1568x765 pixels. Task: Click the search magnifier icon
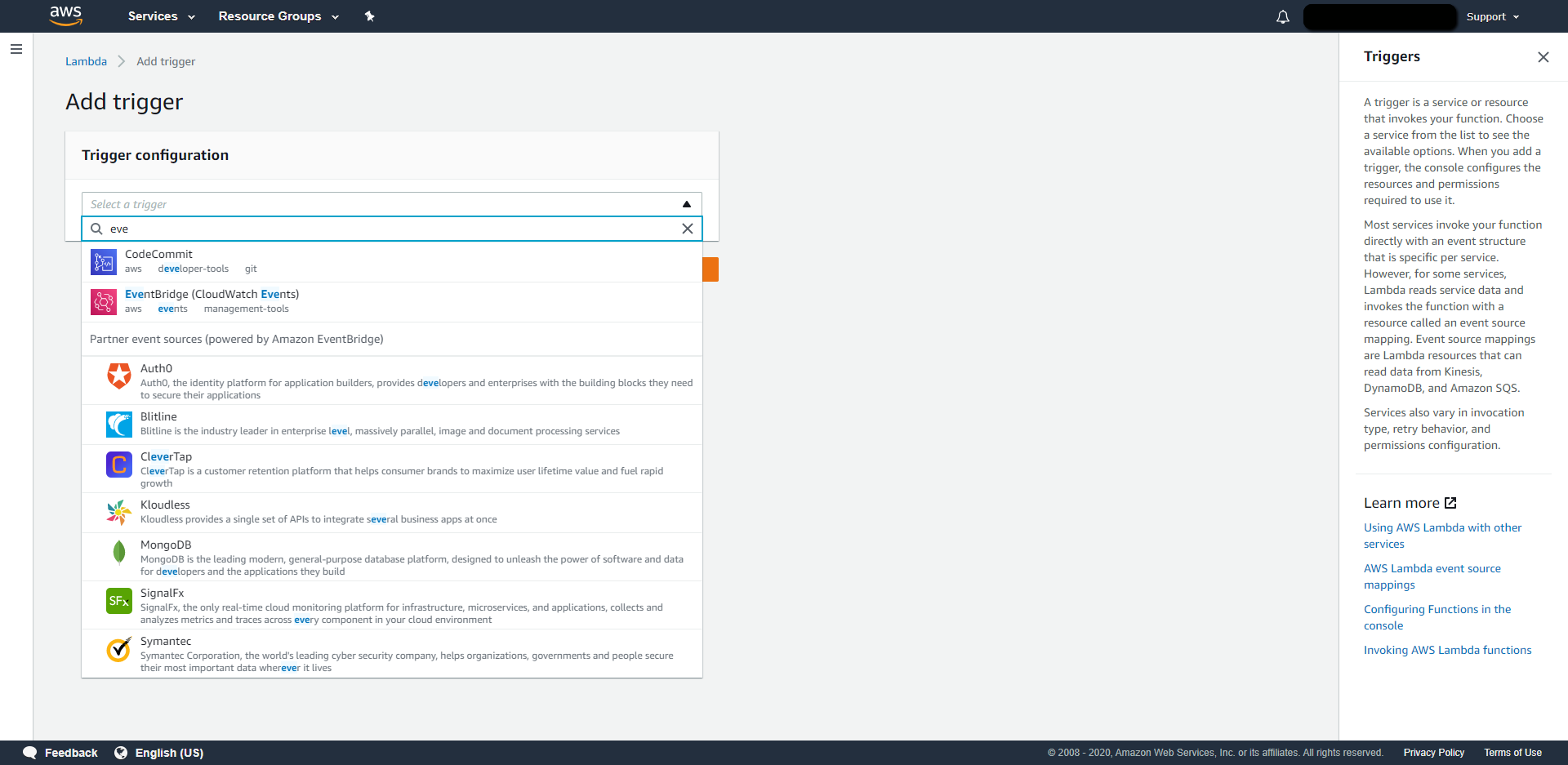click(x=96, y=229)
